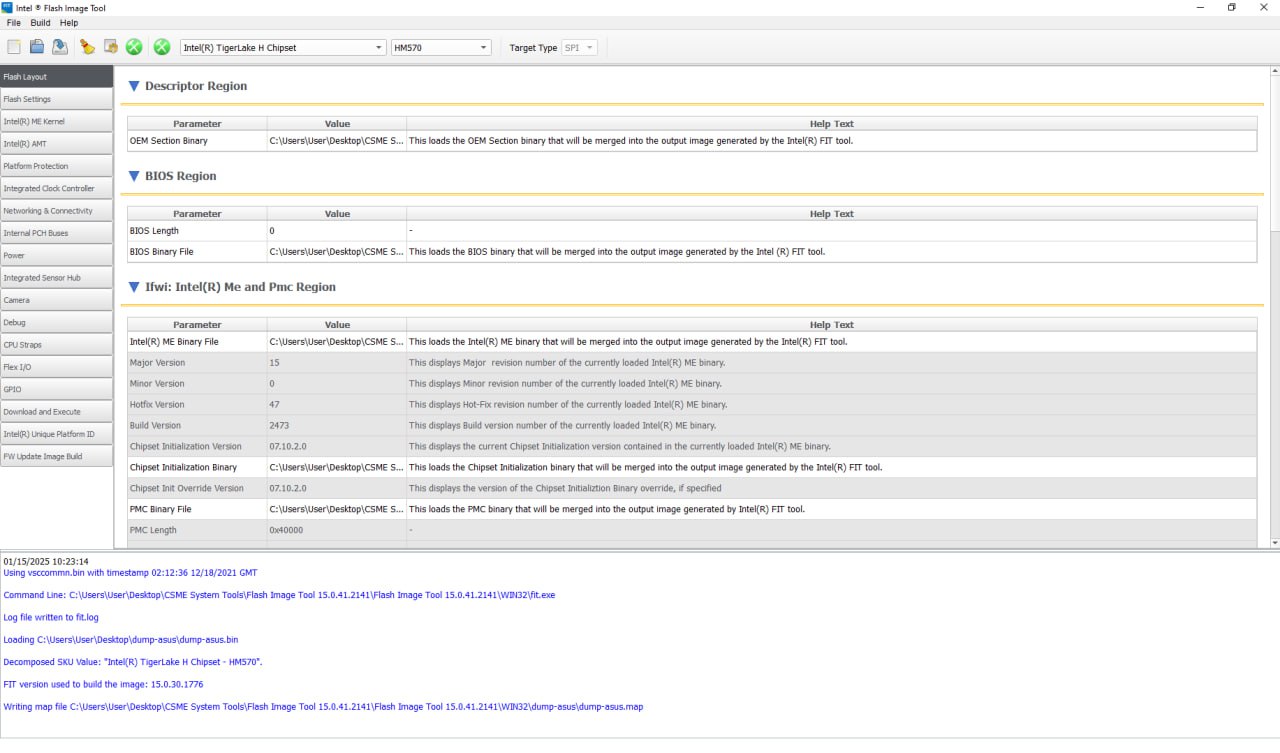Viewport: 1280px width, 753px height.
Task: Click the Ifwi table Value column header
Action: (337, 325)
